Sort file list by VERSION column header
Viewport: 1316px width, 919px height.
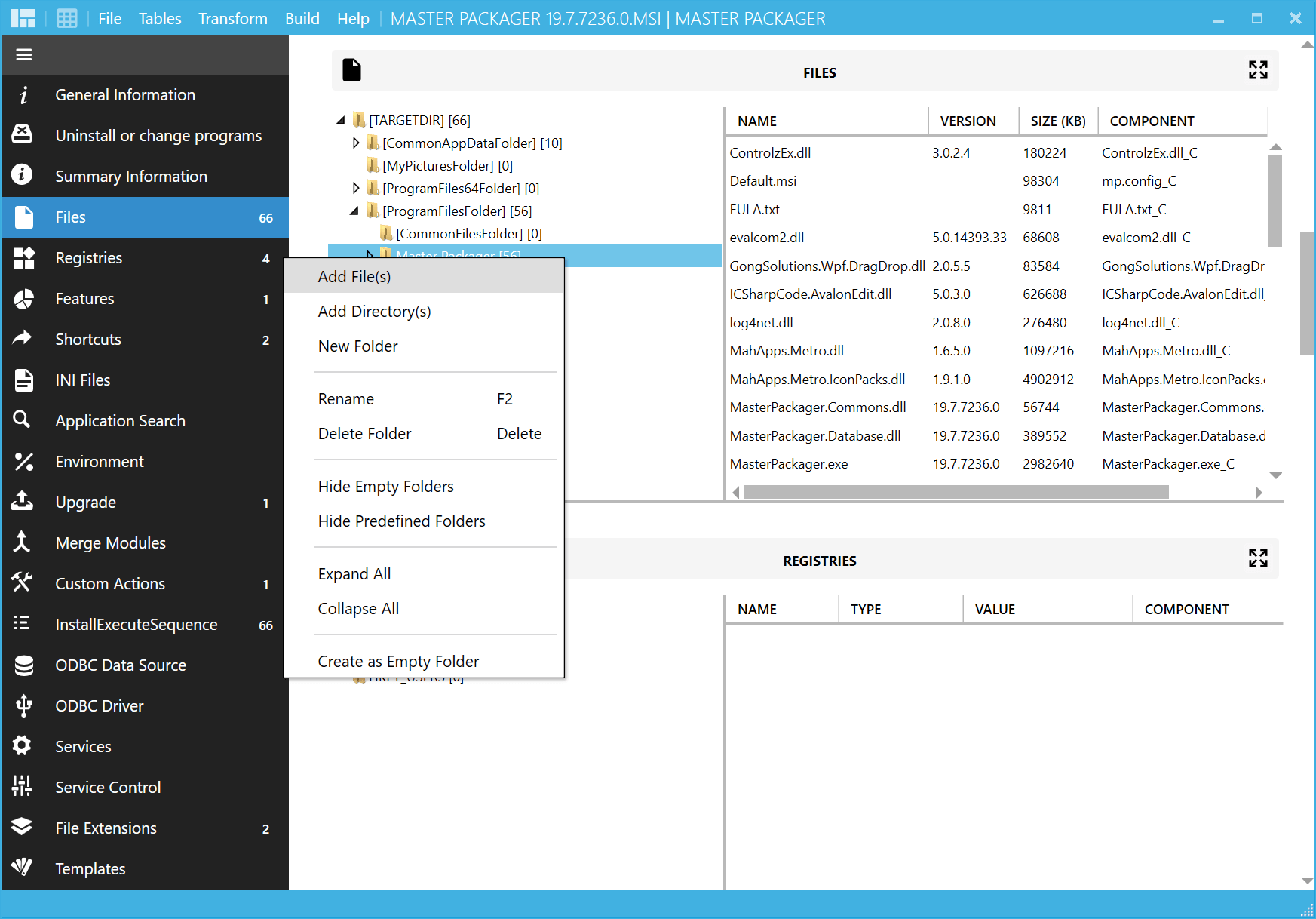(x=968, y=121)
